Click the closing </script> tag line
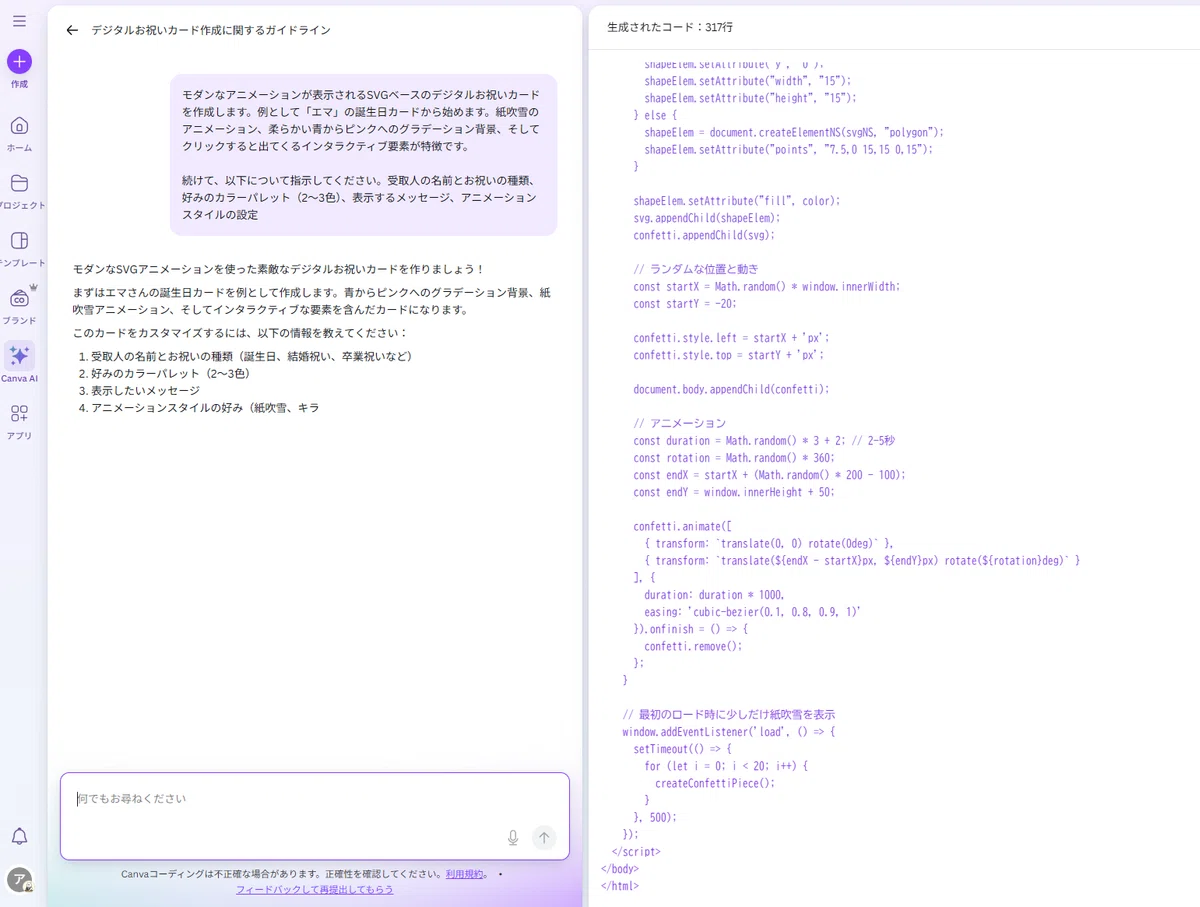This screenshot has height=907, width=1200. 636,852
